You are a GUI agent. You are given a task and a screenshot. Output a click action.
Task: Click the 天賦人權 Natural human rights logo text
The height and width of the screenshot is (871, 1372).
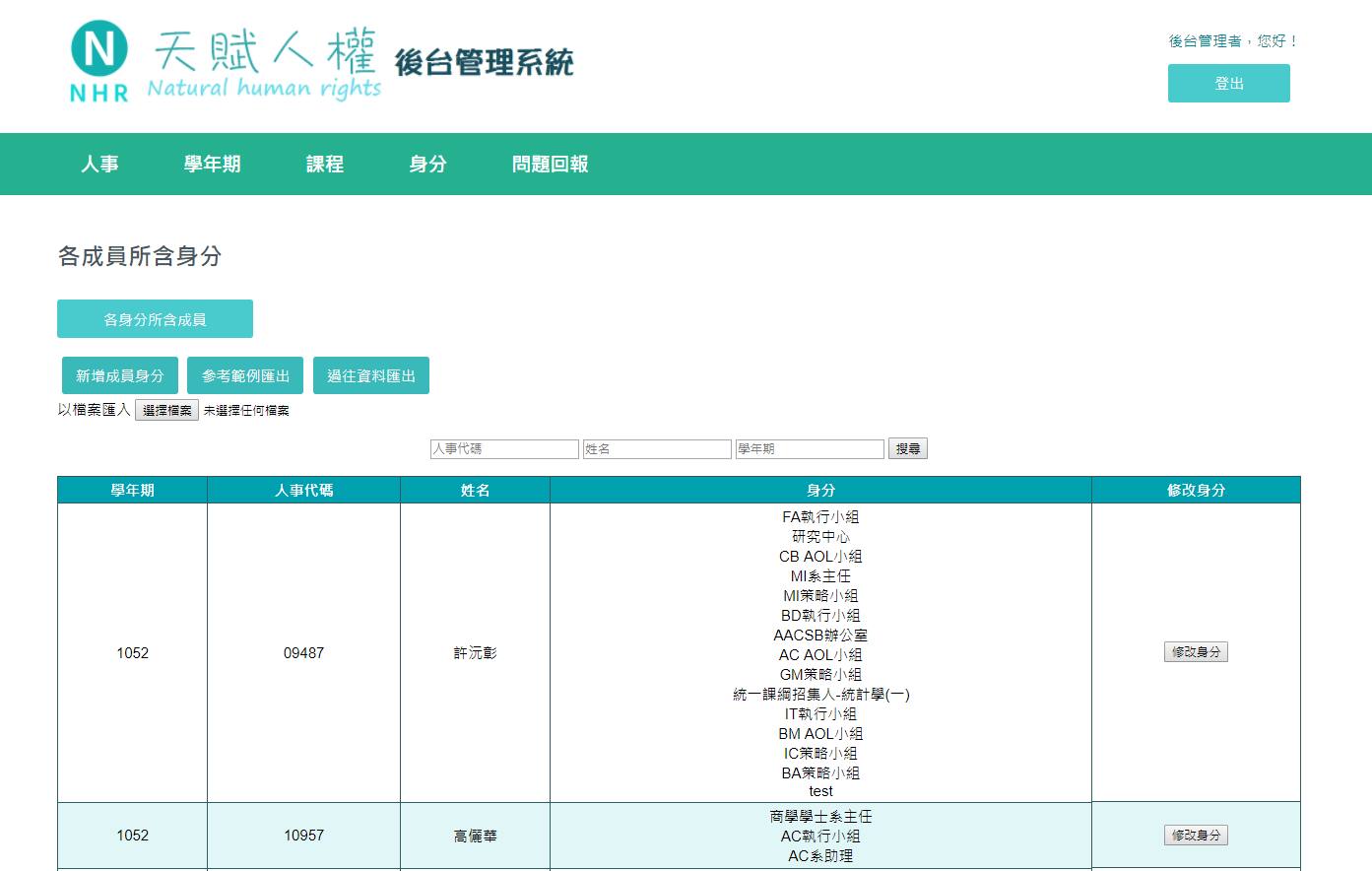[263, 65]
